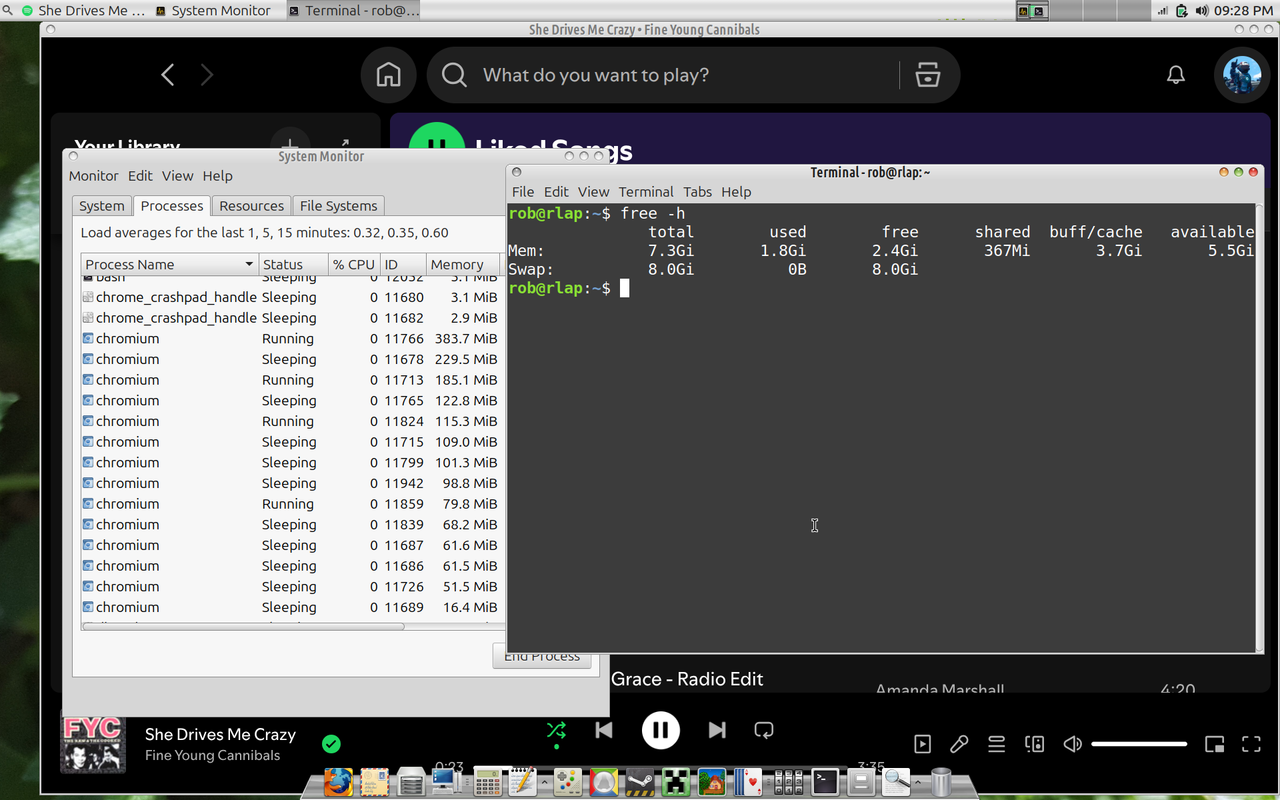Viewport: 1280px width, 800px height.
Task: Click the Spotify home icon
Action: 388,74
